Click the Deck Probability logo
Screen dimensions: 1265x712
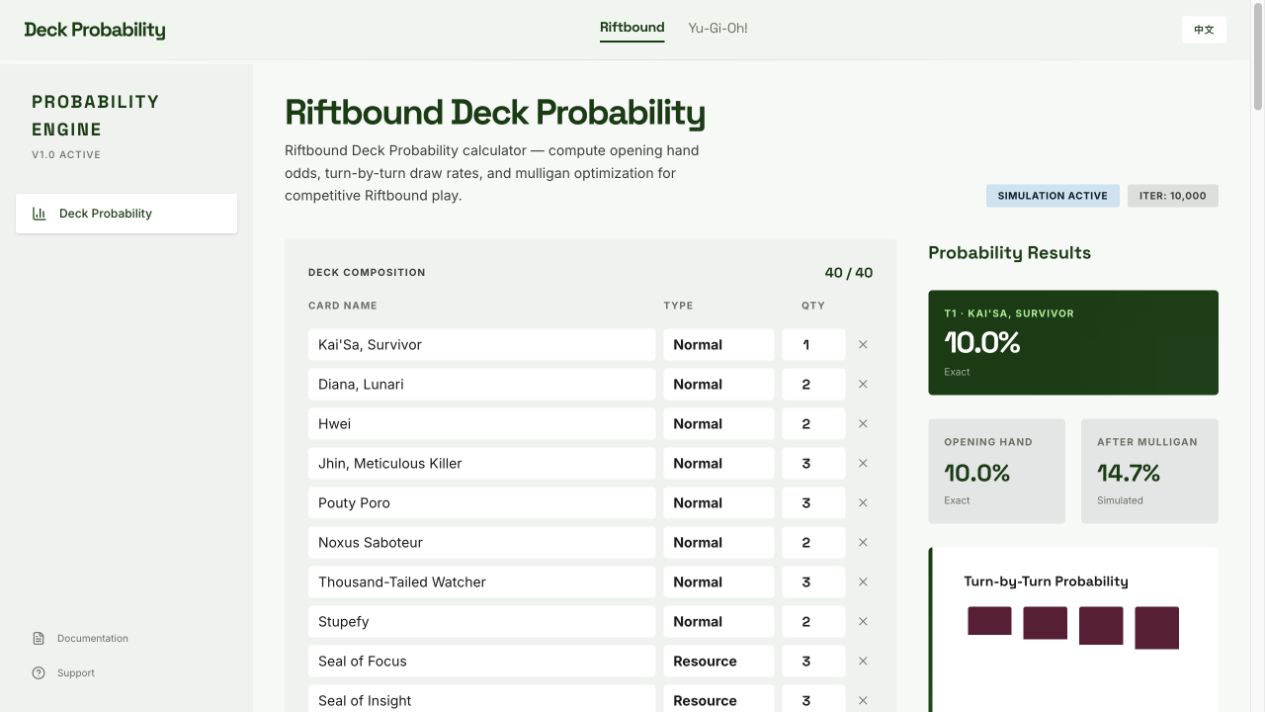coord(95,30)
